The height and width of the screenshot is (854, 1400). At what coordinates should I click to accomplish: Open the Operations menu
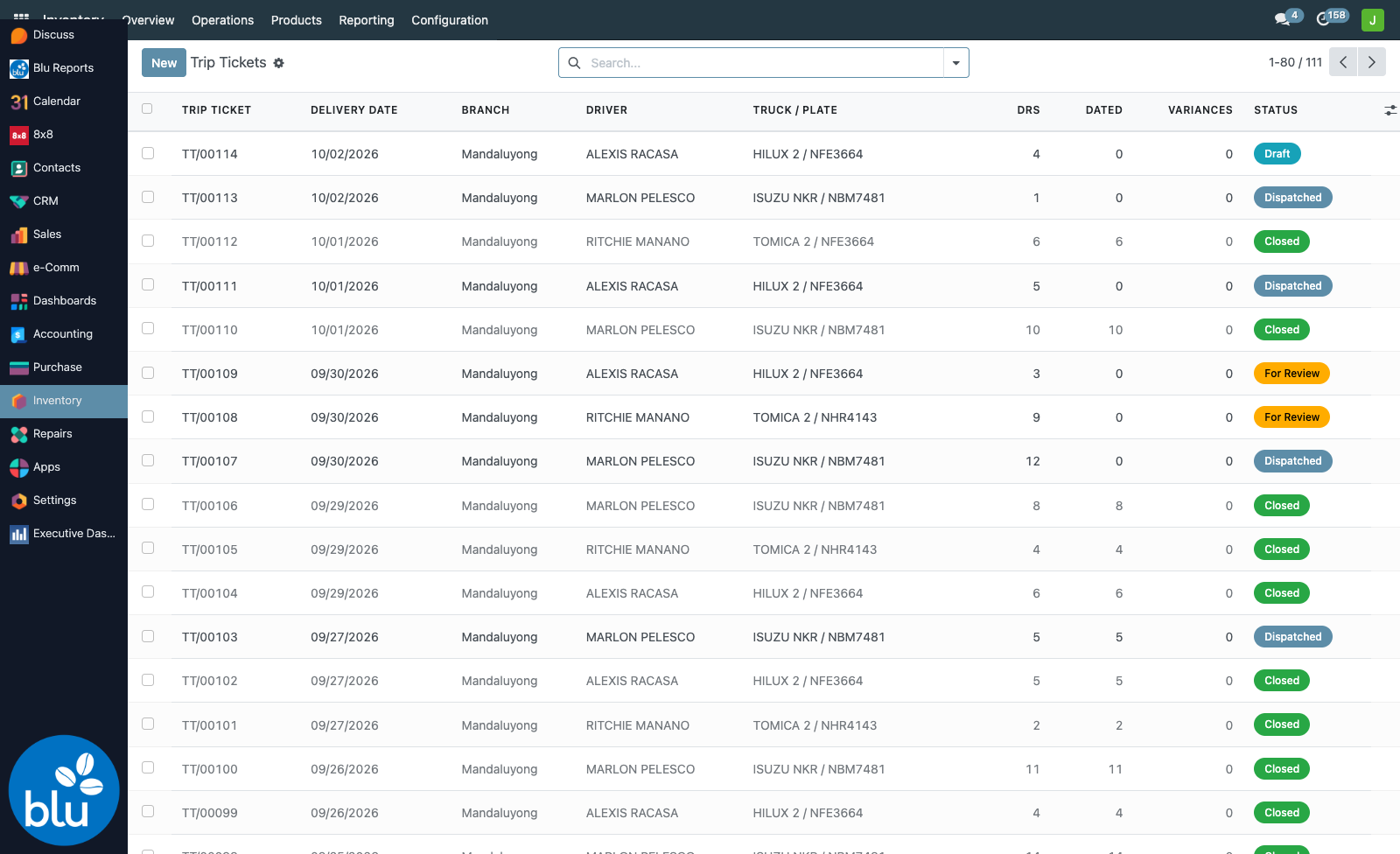click(222, 20)
